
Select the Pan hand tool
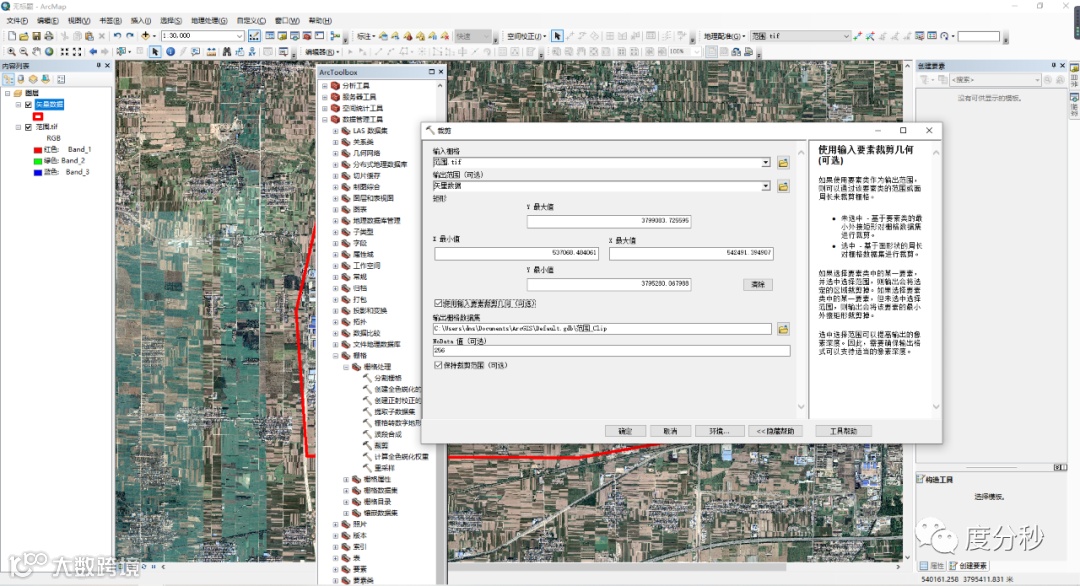point(36,52)
